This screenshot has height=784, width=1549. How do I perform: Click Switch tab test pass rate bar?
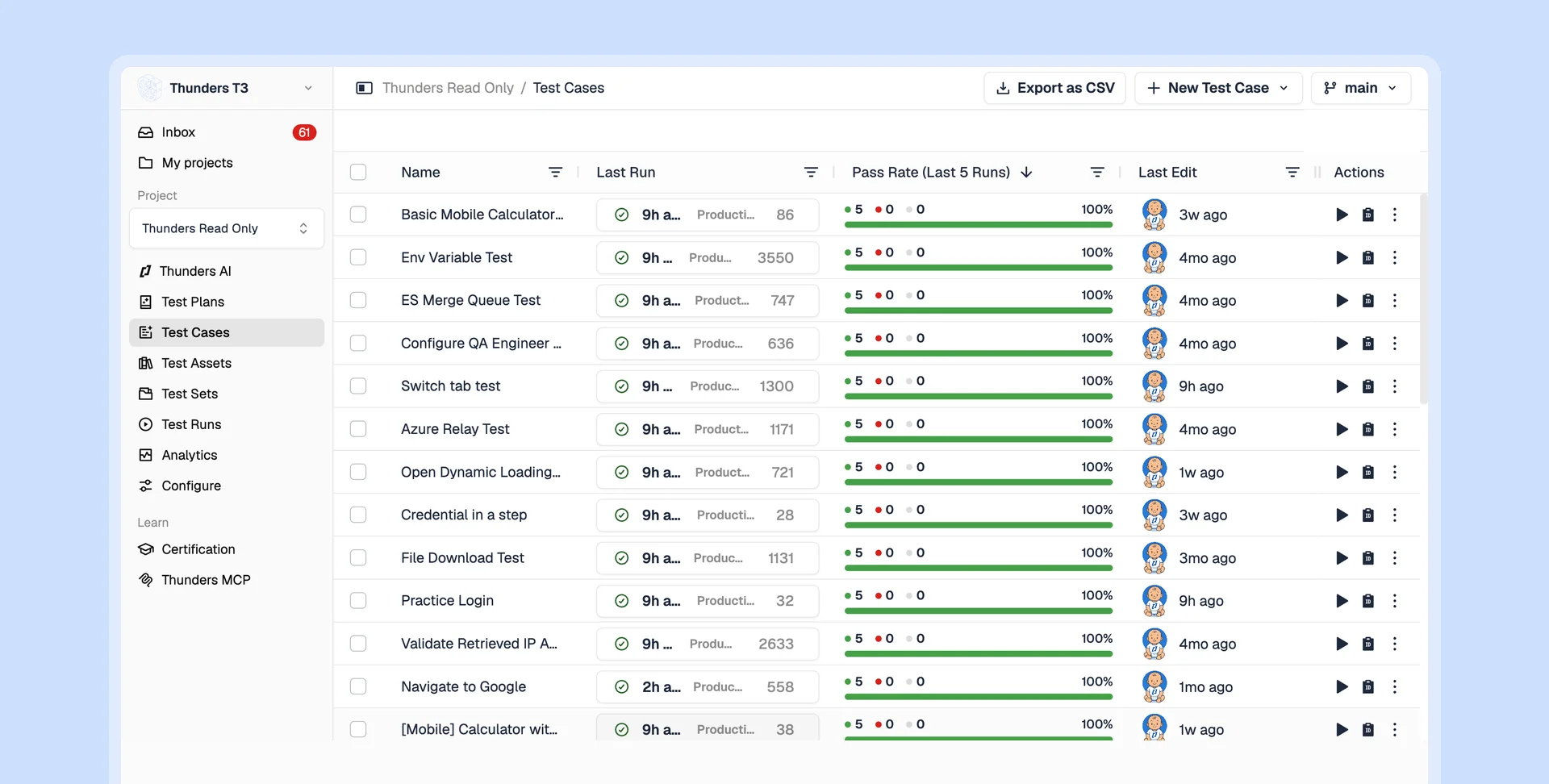(978, 396)
